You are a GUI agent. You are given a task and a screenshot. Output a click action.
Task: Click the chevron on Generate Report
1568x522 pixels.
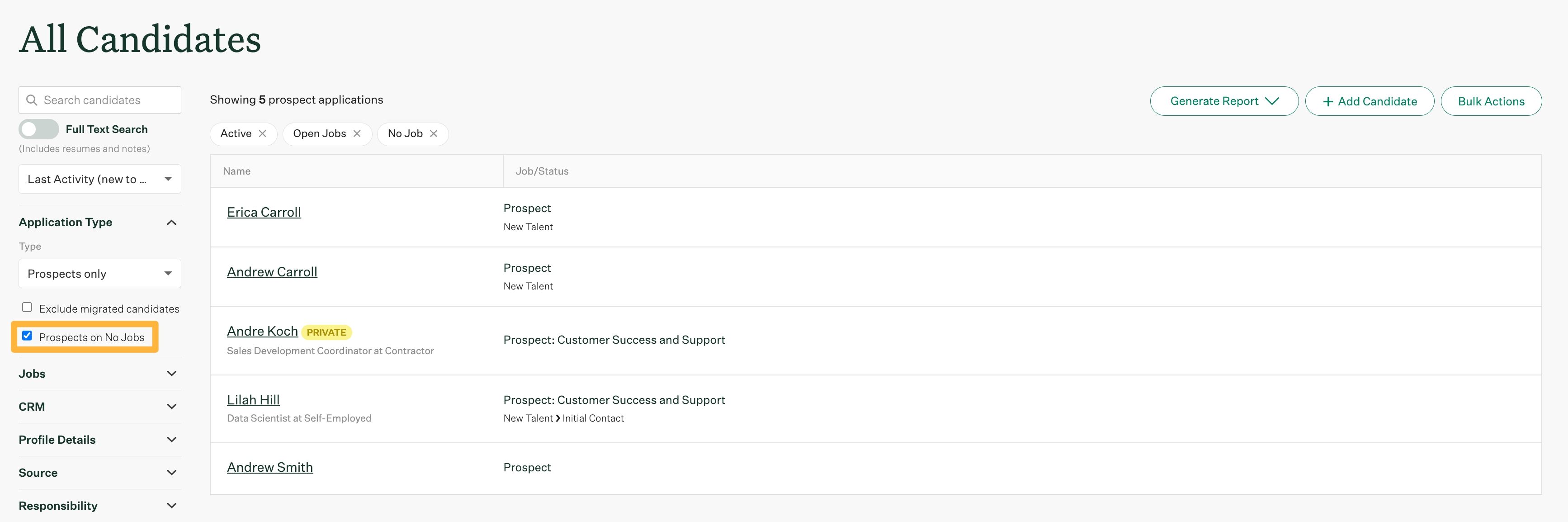[1273, 102]
